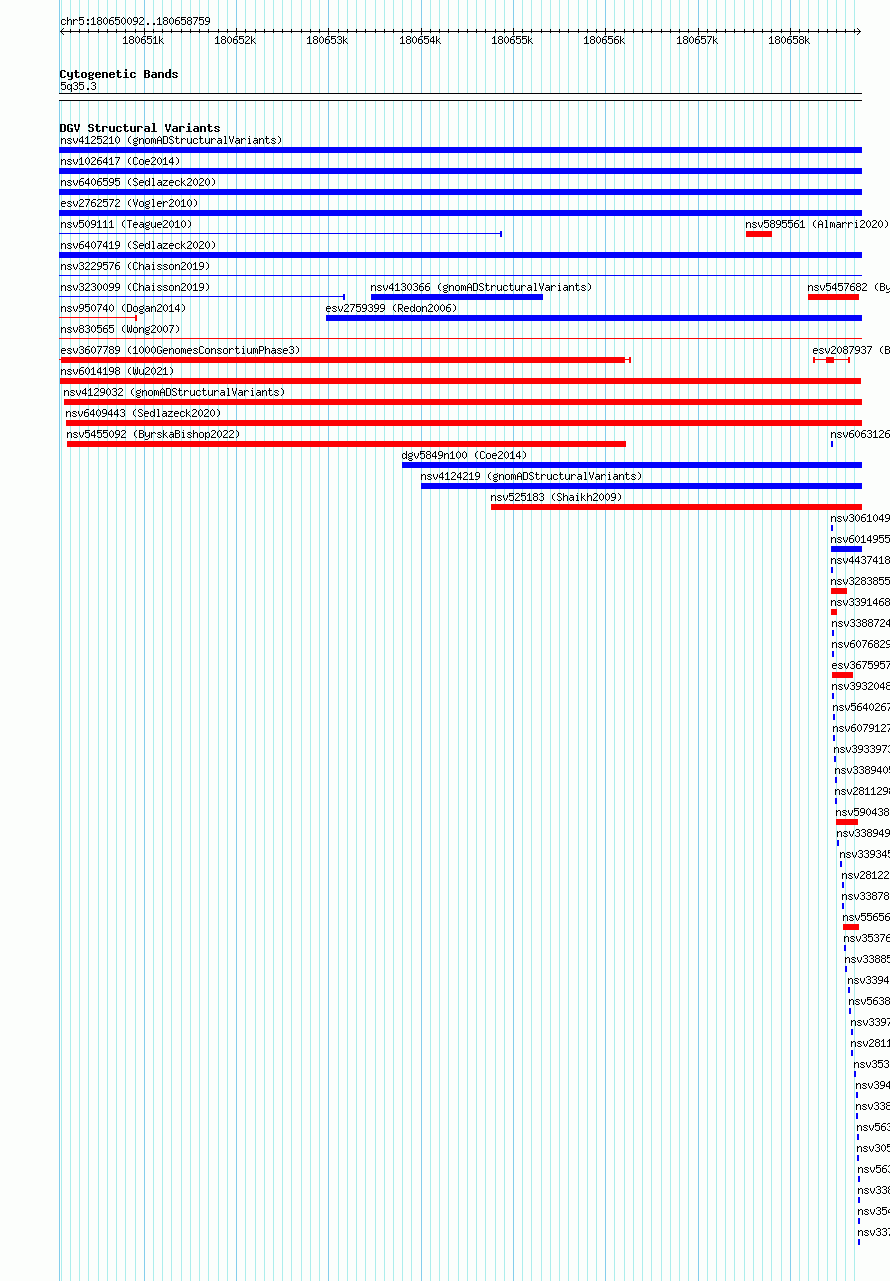
Task: Click the 180651k ruler tick label
Action: click(143, 40)
